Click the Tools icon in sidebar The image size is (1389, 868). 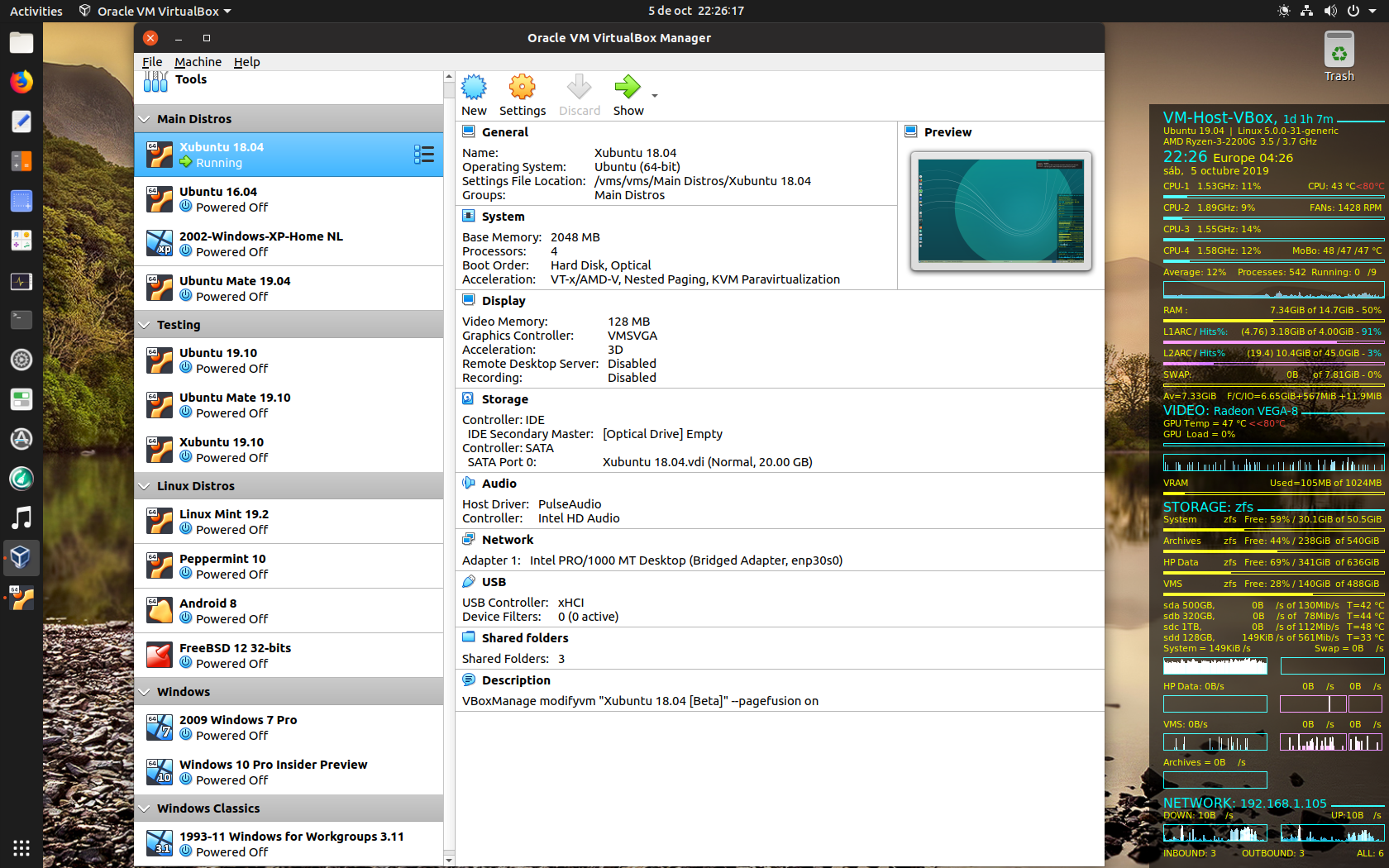155,80
